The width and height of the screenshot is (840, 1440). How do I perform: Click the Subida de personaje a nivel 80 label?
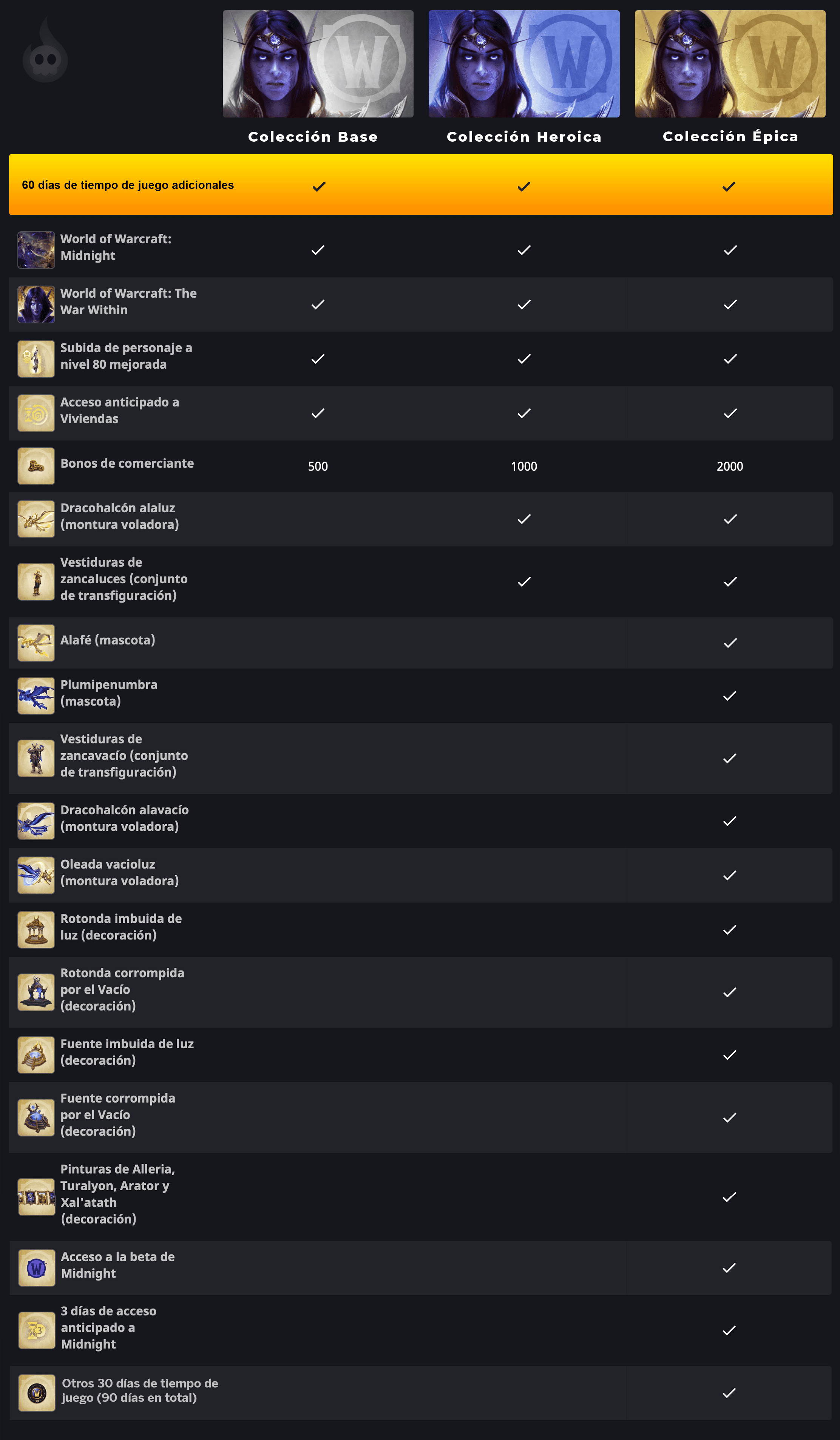pyautogui.click(x=126, y=356)
